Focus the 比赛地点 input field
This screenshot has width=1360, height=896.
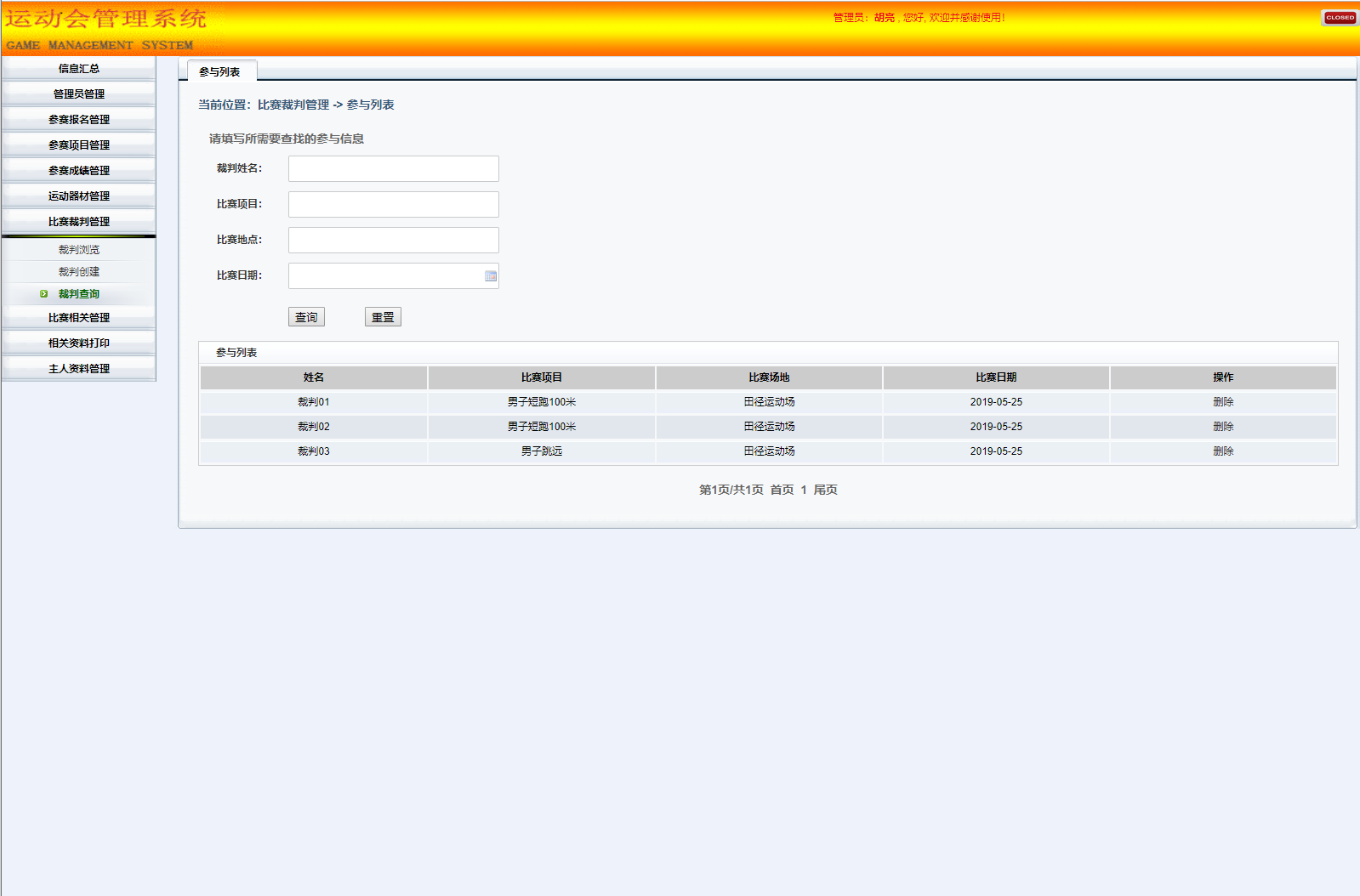point(394,240)
